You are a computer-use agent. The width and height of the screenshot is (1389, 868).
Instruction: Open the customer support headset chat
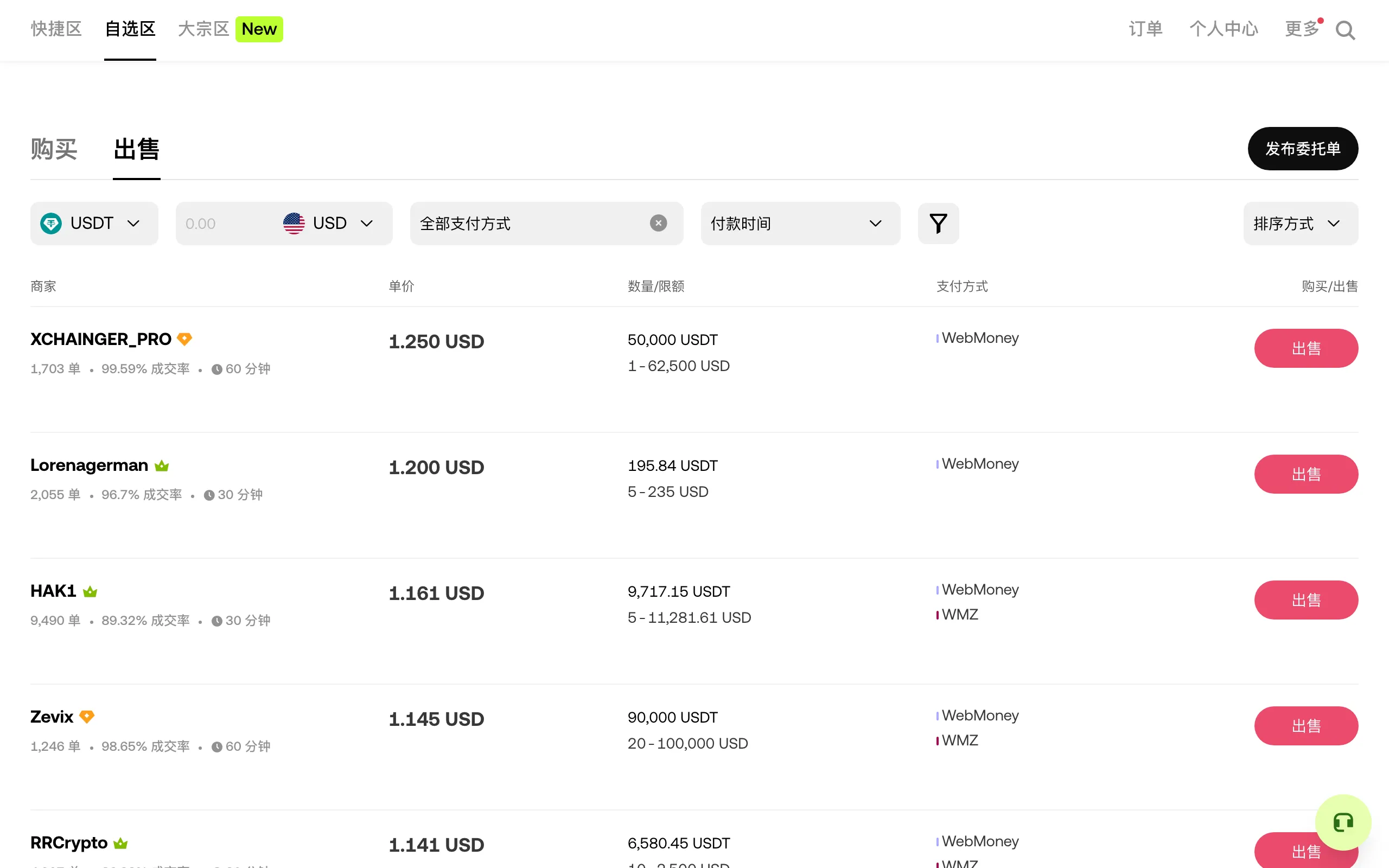1343,822
